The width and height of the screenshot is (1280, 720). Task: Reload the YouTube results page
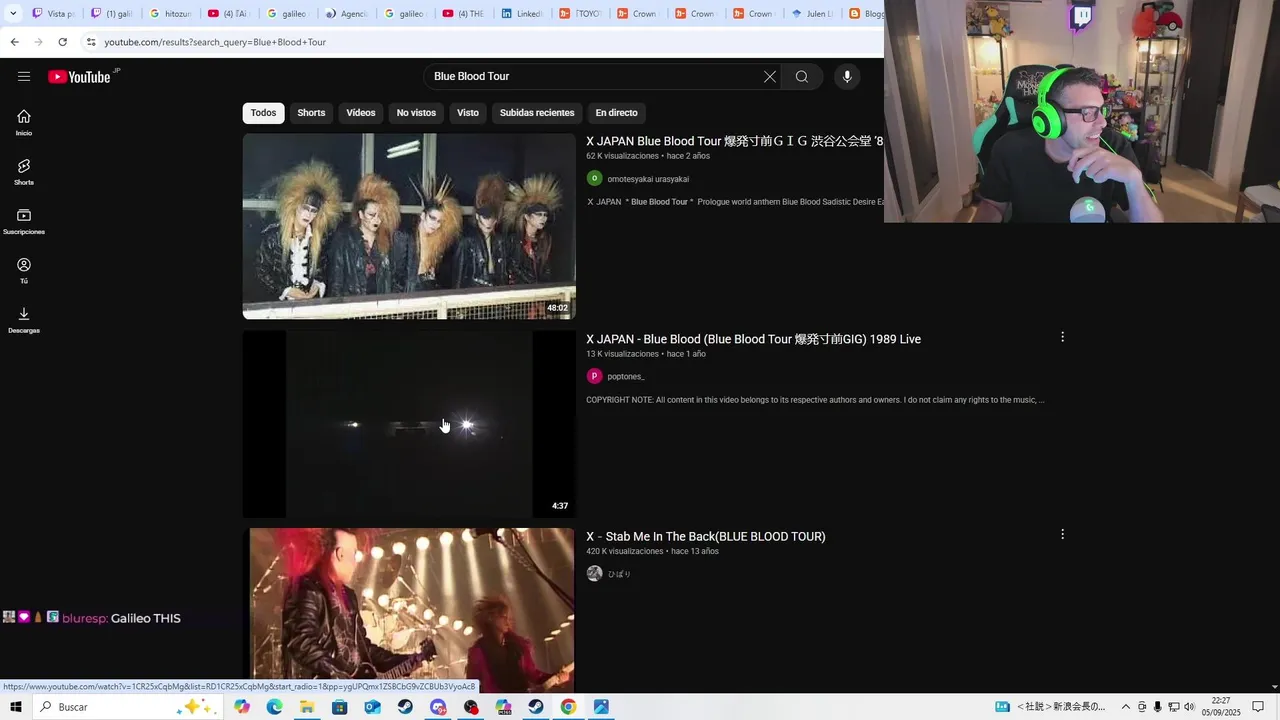pyautogui.click(x=62, y=42)
